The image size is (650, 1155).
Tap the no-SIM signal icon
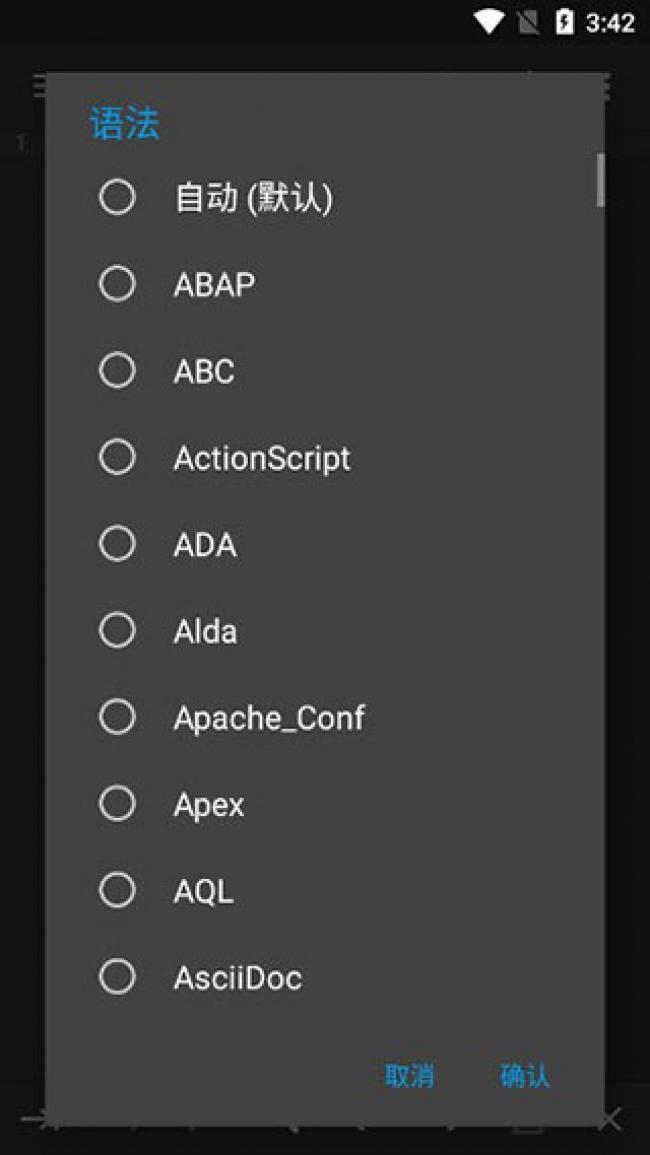(528, 22)
